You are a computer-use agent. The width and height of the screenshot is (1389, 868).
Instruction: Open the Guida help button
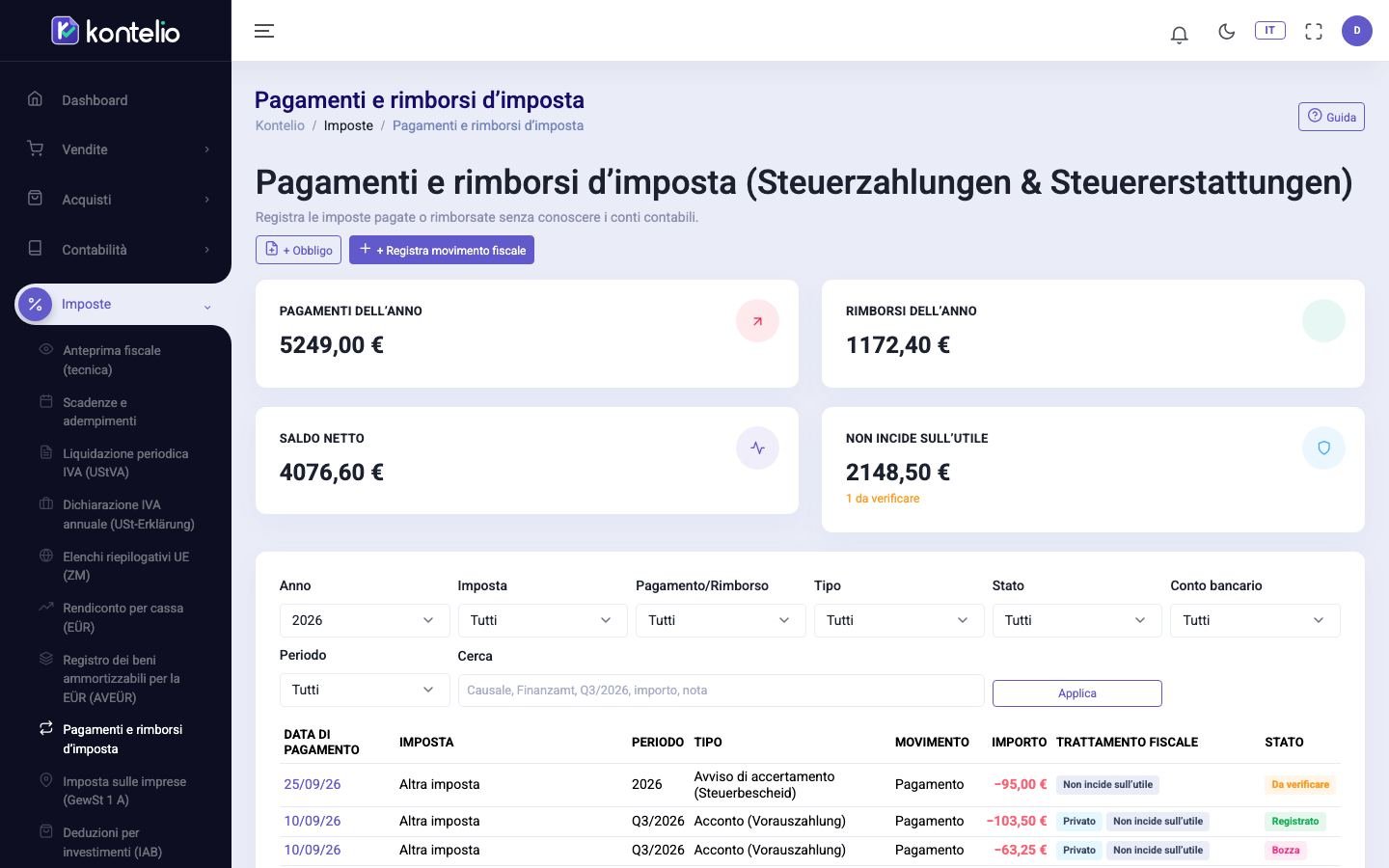point(1331,117)
